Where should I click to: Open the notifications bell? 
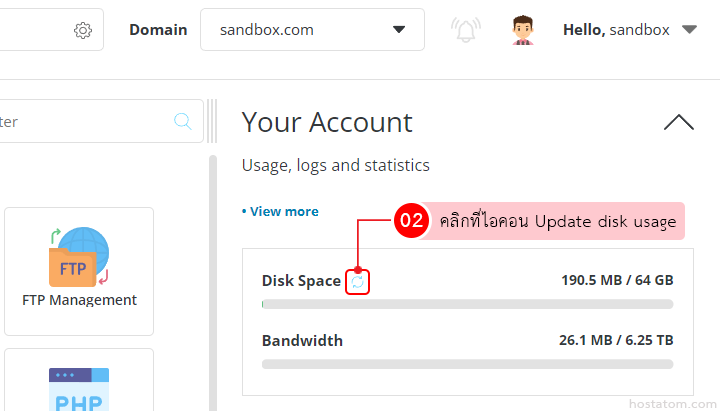pyautogui.click(x=465, y=30)
